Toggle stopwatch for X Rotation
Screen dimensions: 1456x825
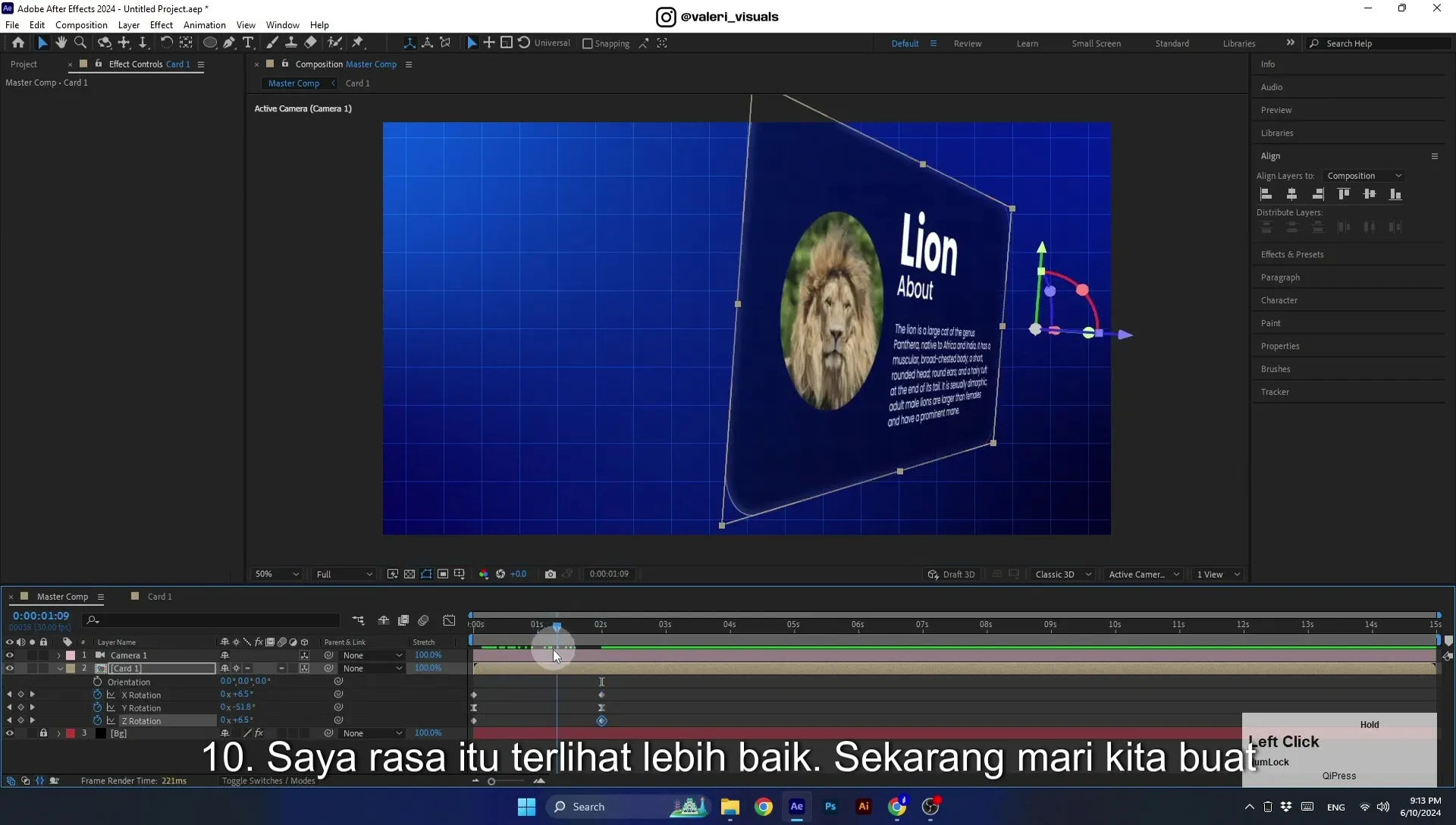tap(97, 695)
